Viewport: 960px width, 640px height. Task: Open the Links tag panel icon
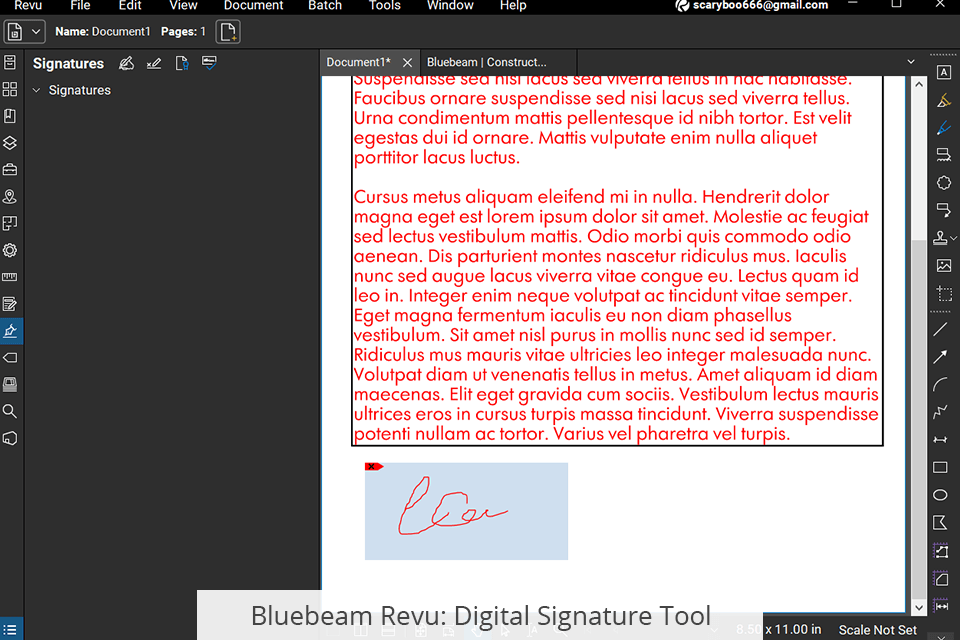10,358
